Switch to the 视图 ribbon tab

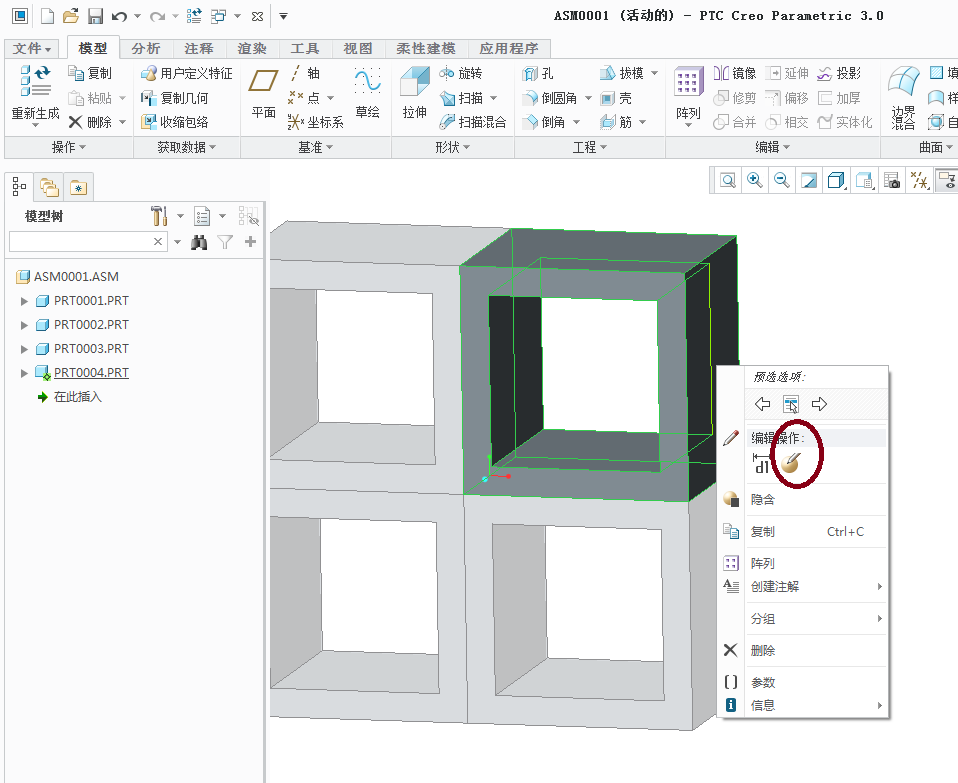[x=357, y=48]
